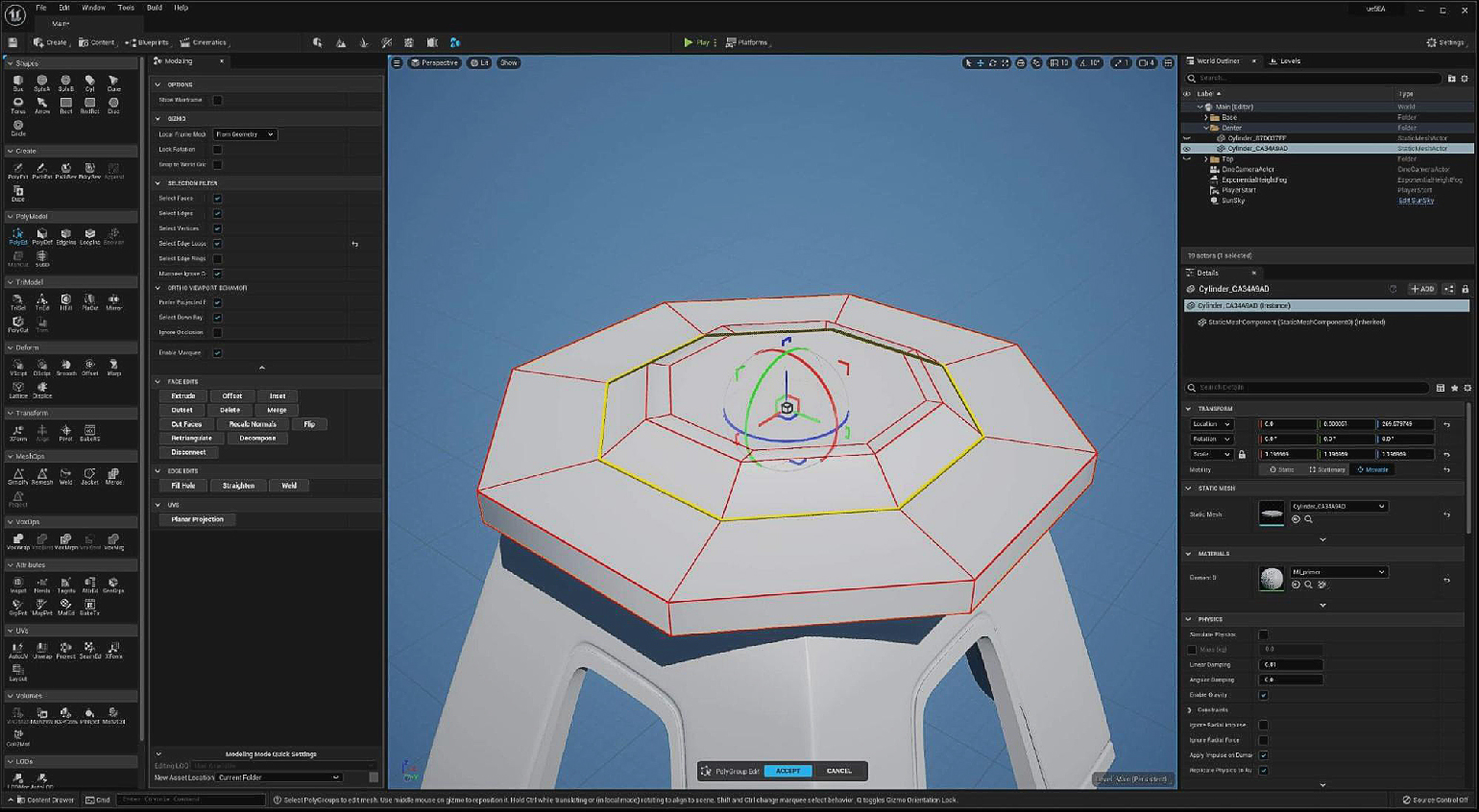1479x812 pixels.
Task: Toggle the Select Edge Rings checkbox
Action: point(217,258)
